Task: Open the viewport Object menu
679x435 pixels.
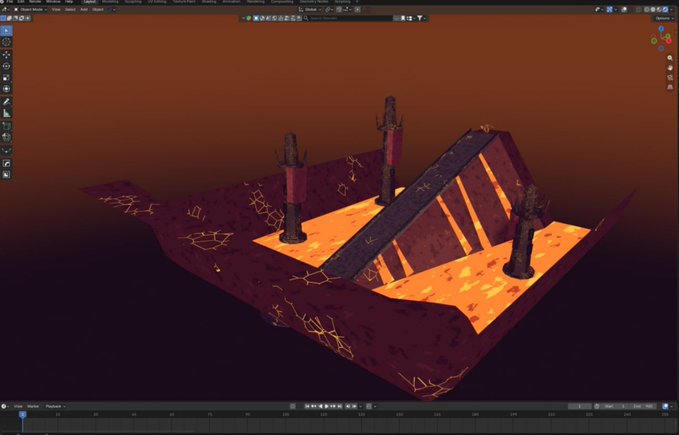Action: point(98,9)
